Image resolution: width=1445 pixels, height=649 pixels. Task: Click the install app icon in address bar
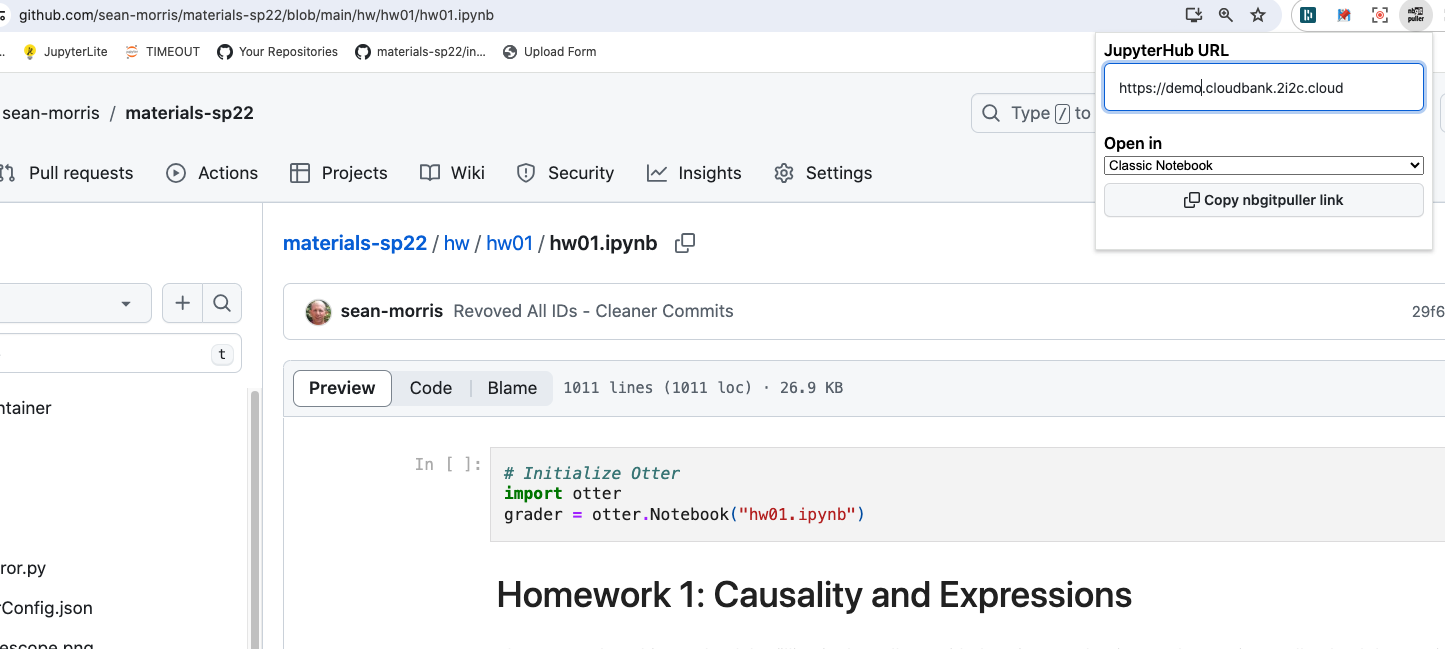pyautogui.click(x=1193, y=15)
